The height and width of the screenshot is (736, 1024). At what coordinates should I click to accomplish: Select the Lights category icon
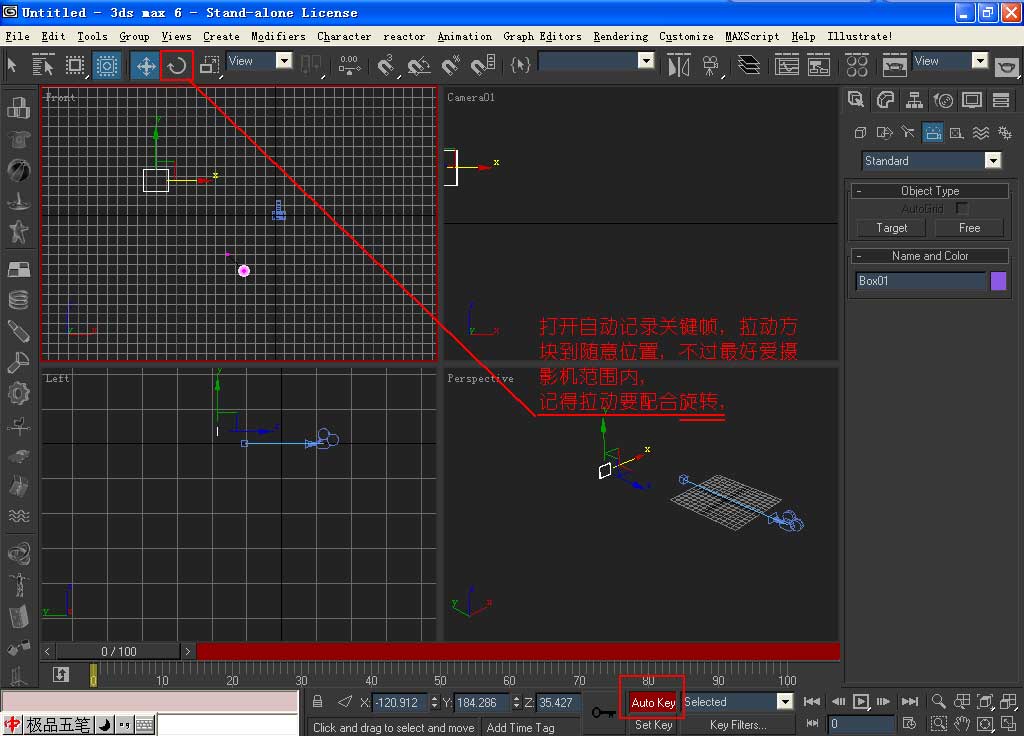pos(908,133)
